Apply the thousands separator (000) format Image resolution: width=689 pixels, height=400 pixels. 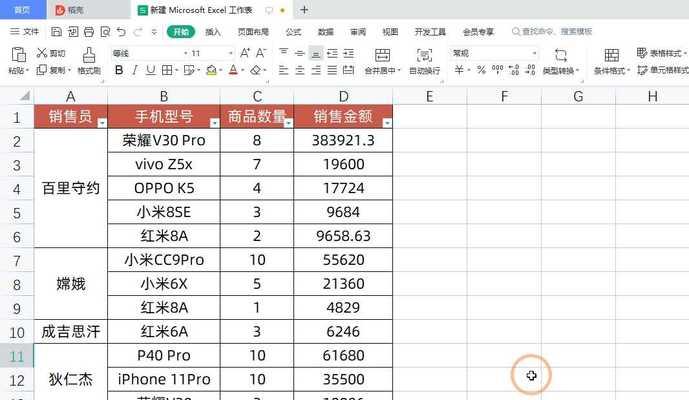click(x=497, y=70)
